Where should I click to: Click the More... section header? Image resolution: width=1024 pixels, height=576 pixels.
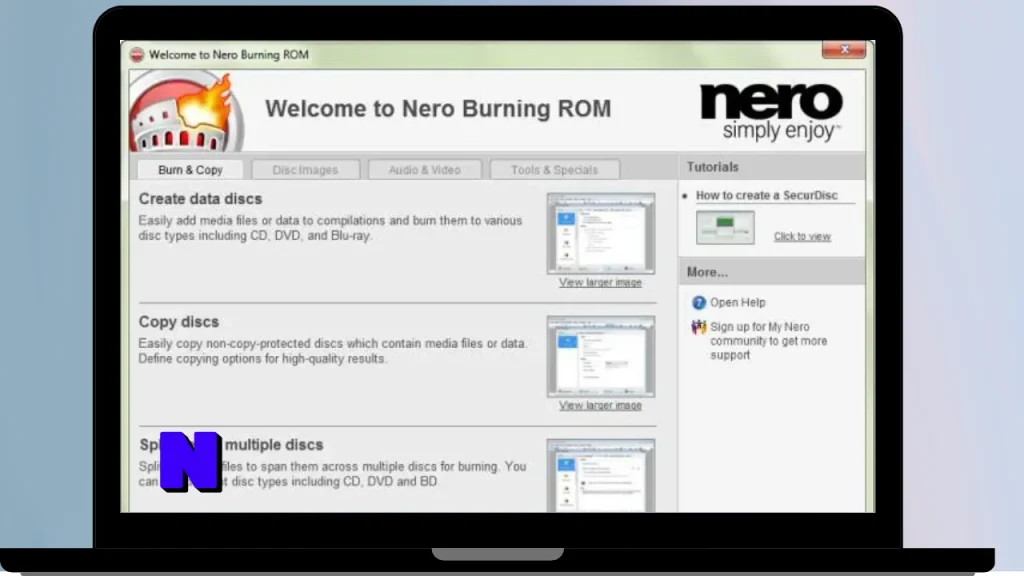pyautogui.click(x=772, y=272)
